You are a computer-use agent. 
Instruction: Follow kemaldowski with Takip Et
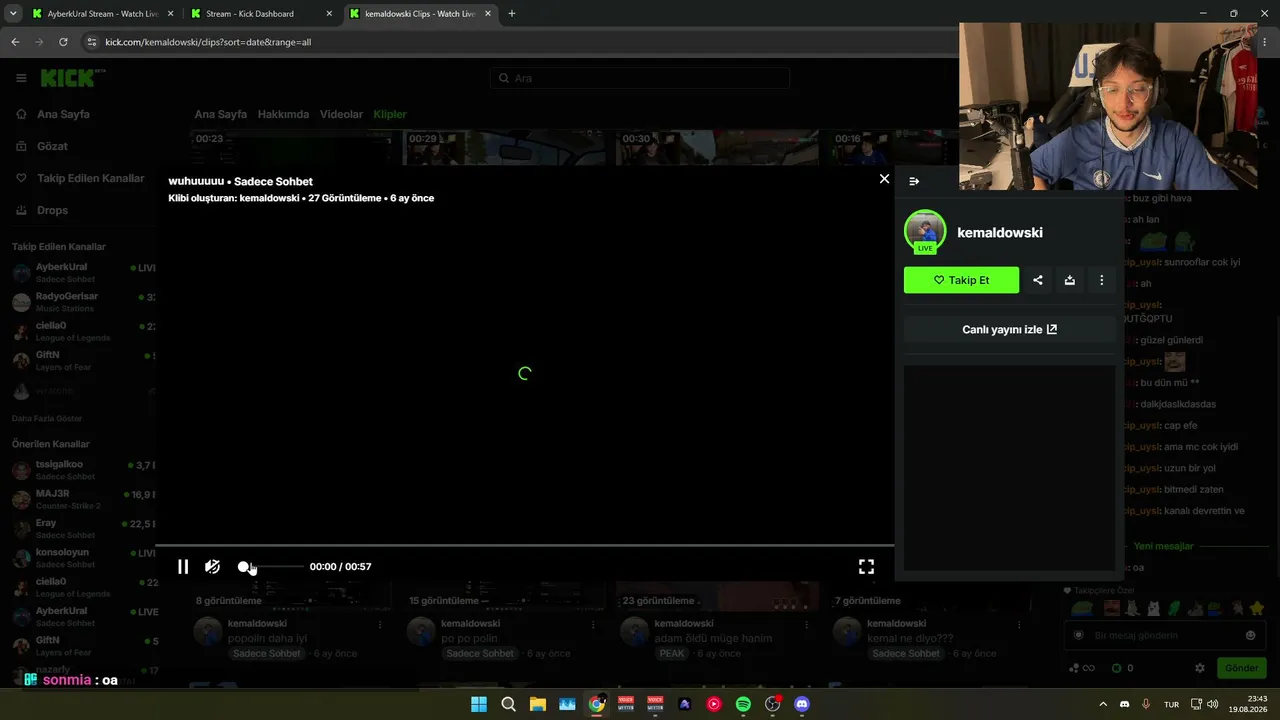point(961,280)
